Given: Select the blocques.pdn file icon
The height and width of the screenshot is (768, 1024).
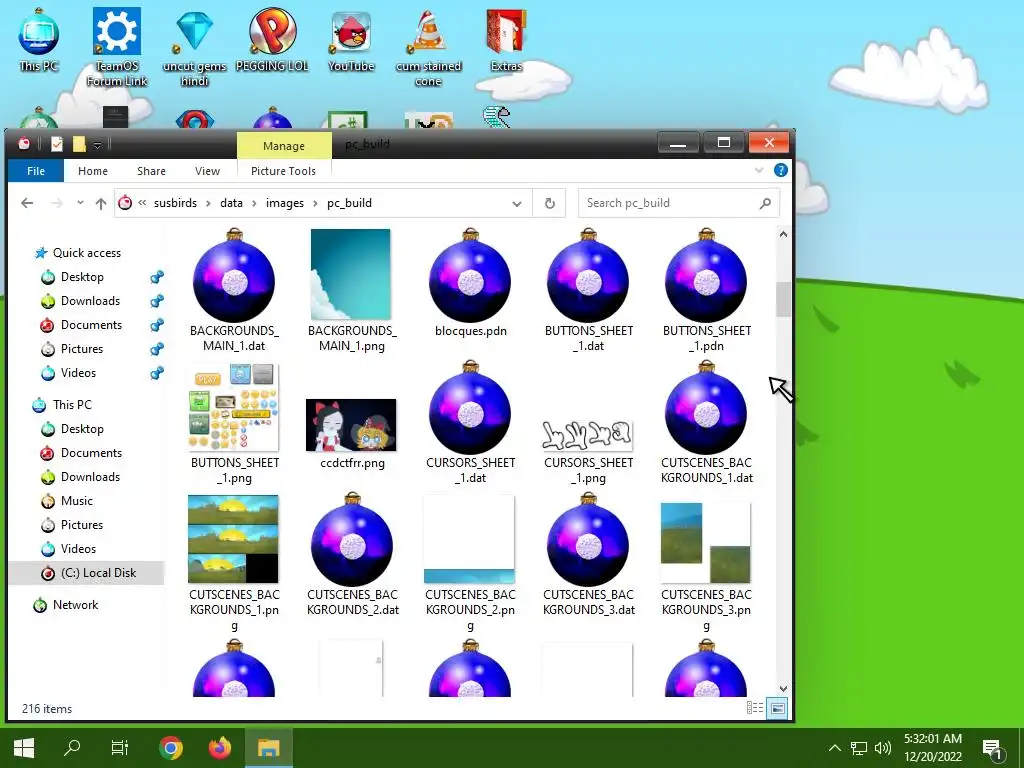Looking at the screenshot, I should (470, 275).
